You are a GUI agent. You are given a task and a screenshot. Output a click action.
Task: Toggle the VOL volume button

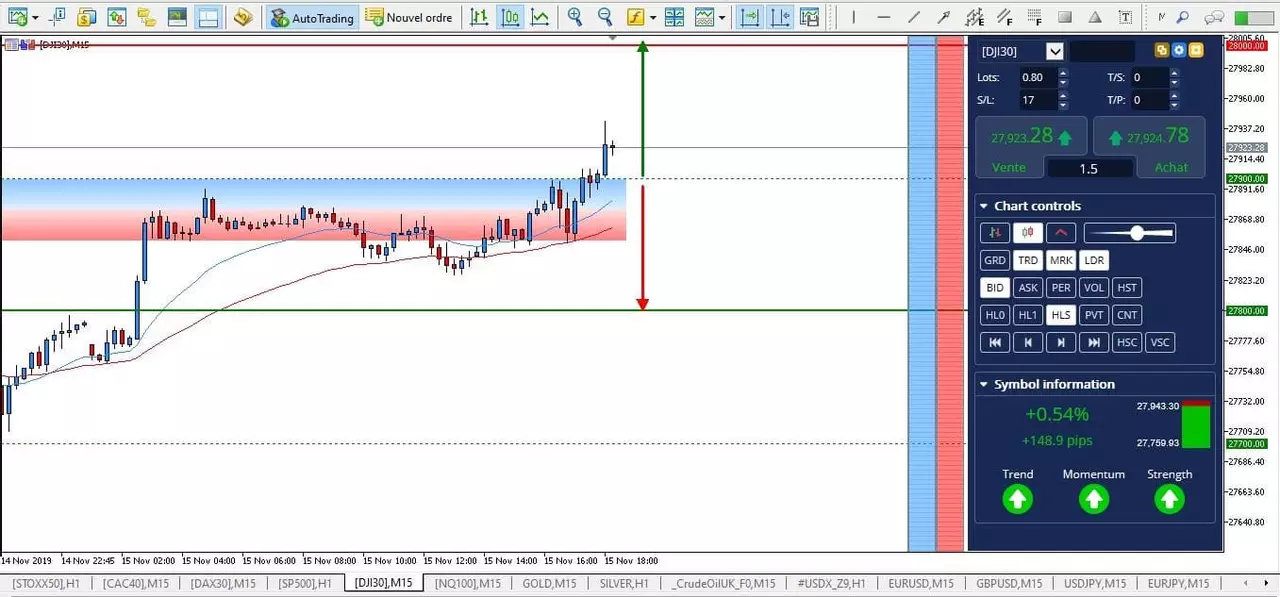click(x=1094, y=288)
